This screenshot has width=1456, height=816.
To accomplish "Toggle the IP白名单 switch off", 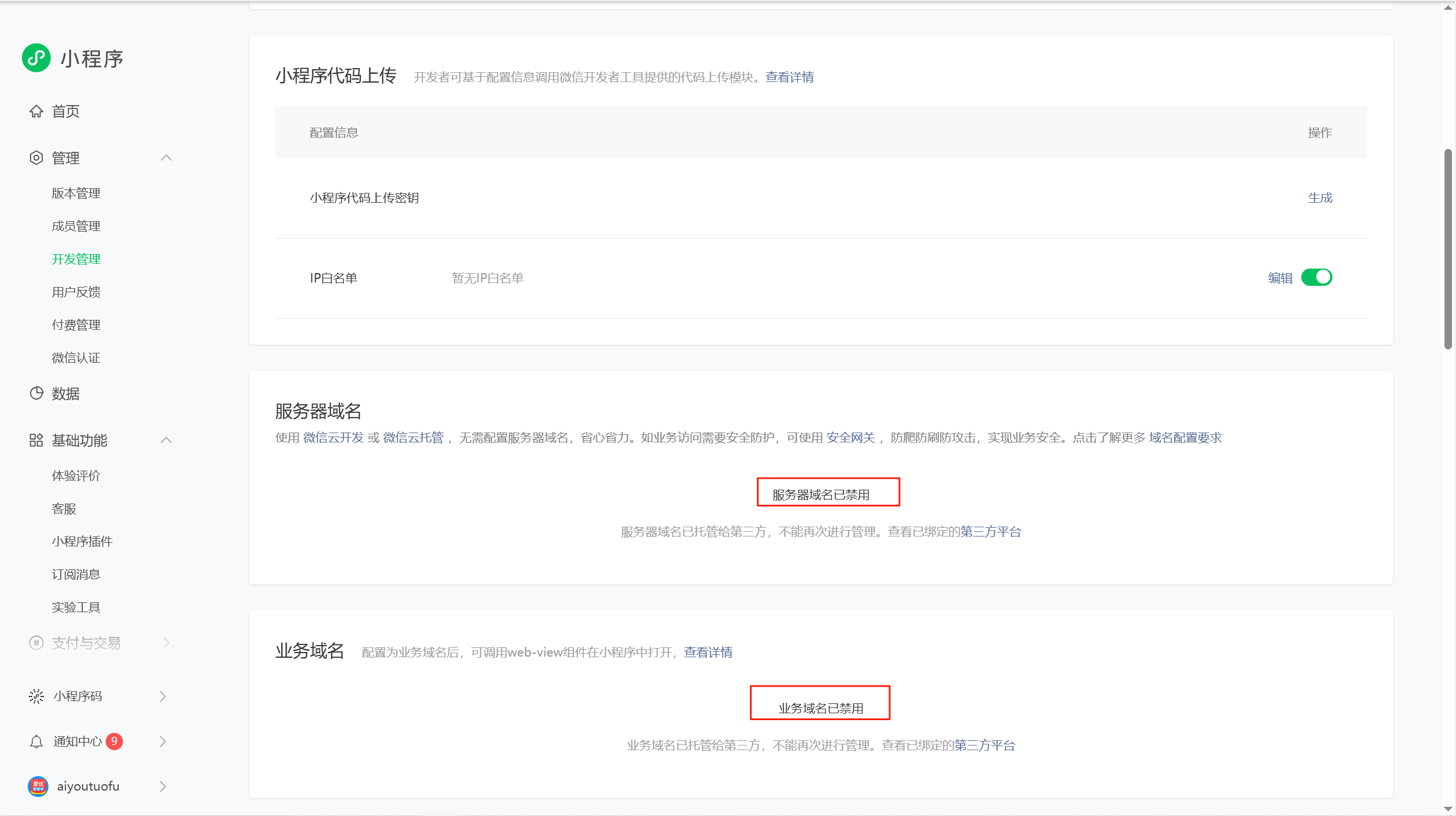I will pos(1316,278).
